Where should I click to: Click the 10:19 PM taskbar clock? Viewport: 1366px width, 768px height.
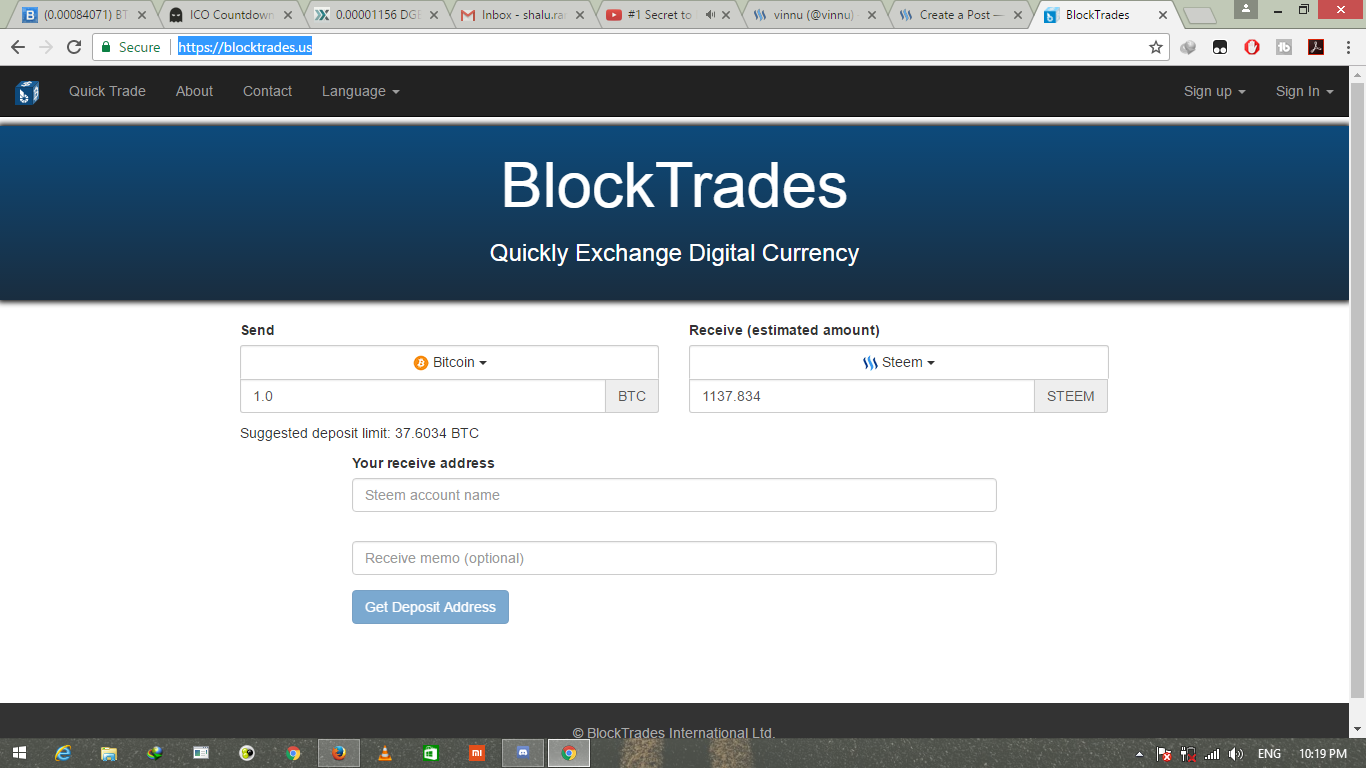click(1322, 754)
